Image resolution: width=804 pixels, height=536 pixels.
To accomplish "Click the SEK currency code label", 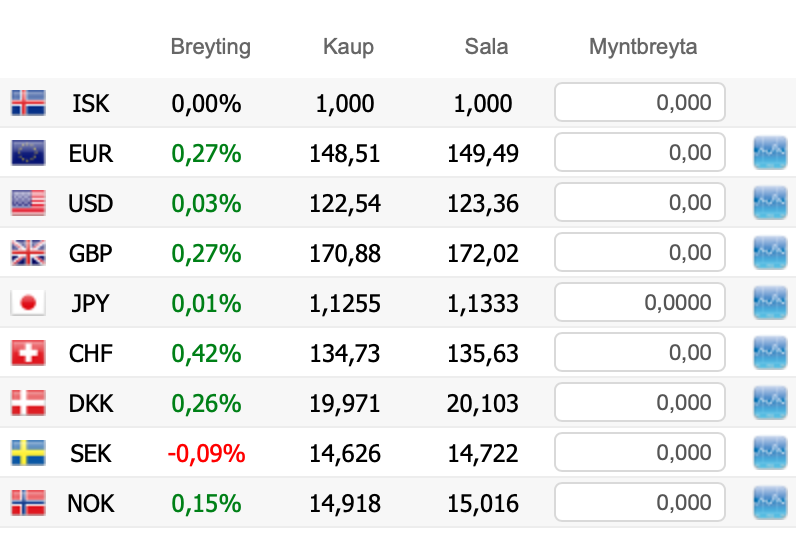I will pos(91,453).
